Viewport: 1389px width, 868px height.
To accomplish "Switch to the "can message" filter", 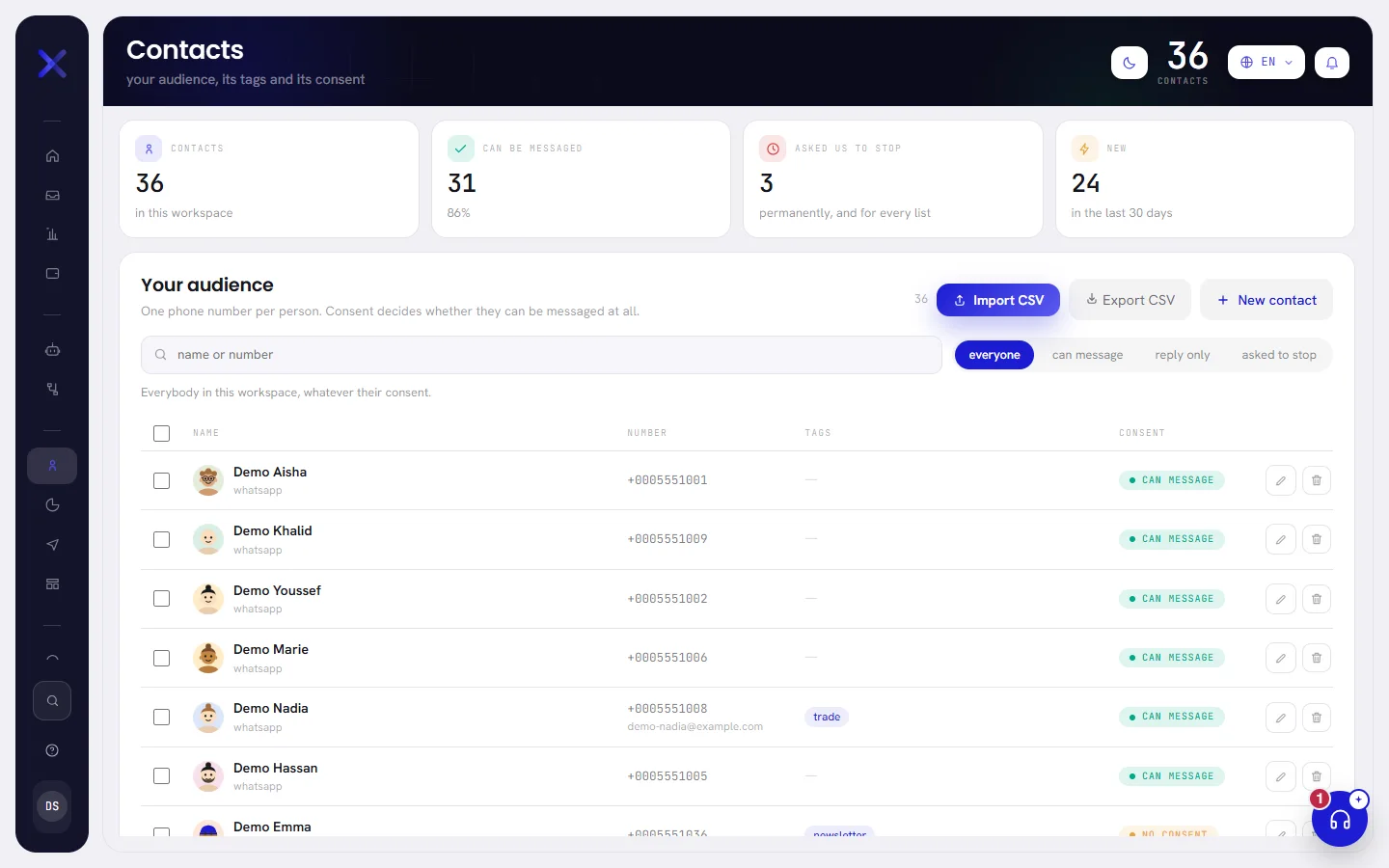I will click(x=1087, y=355).
